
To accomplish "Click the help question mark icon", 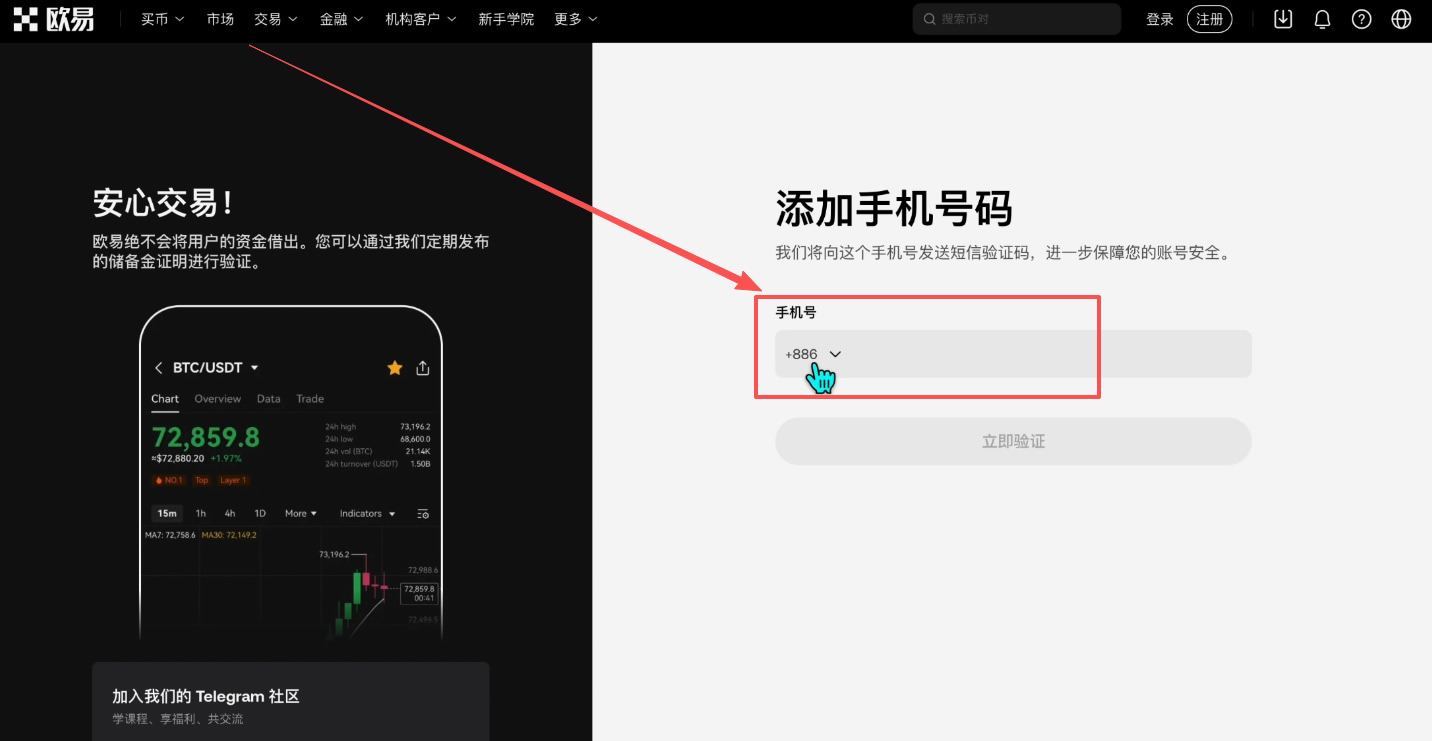I will pyautogui.click(x=1361, y=19).
